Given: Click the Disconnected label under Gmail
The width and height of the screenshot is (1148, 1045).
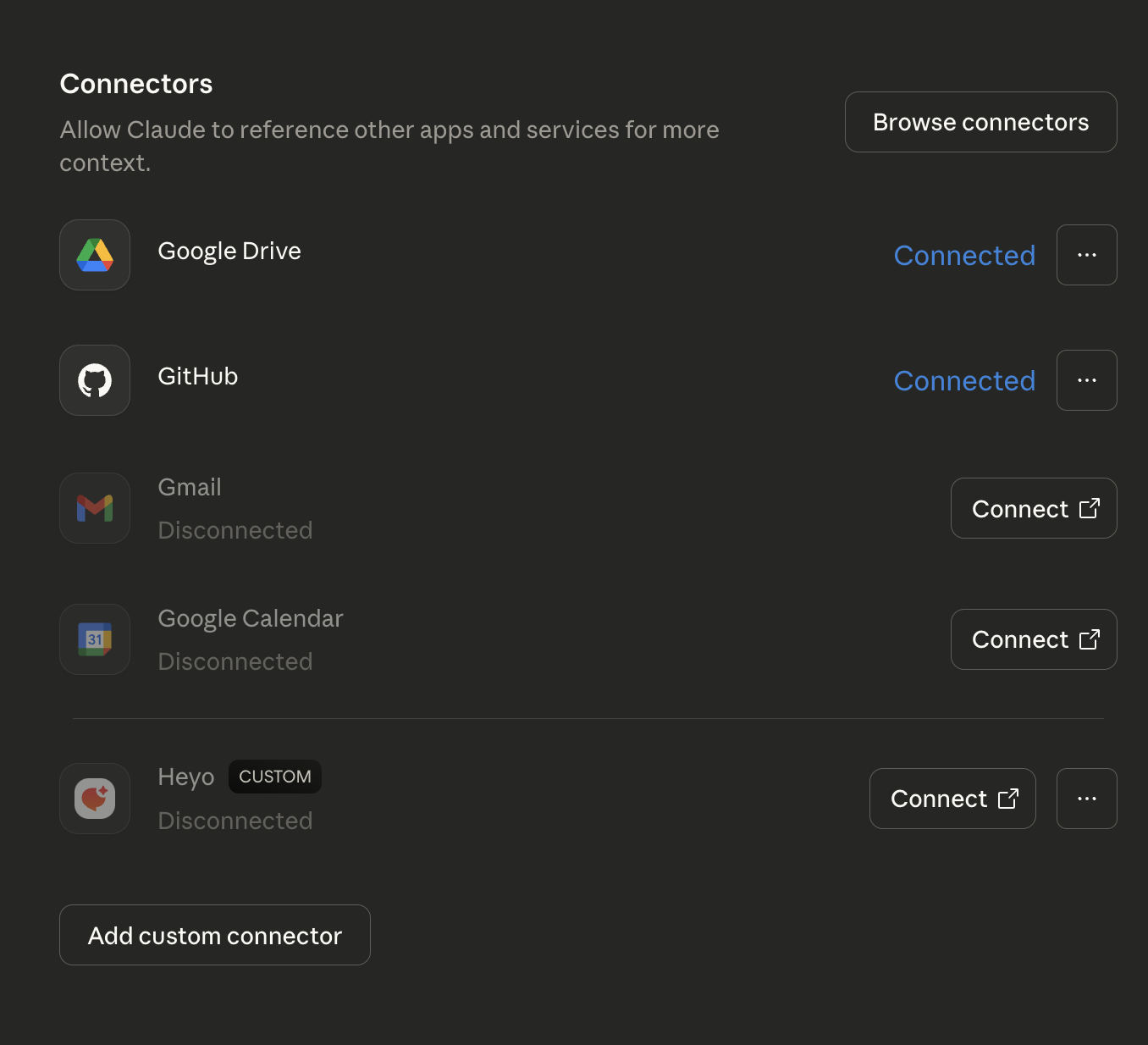Looking at the screenshot, I should pyautogui.click(x=235, y=530).
